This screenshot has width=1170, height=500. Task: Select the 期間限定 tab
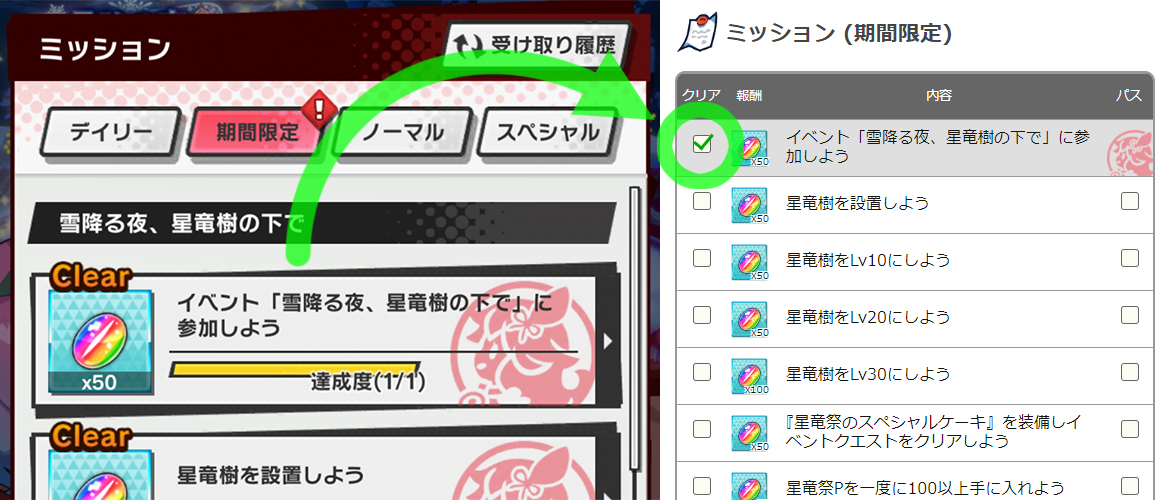257,133
